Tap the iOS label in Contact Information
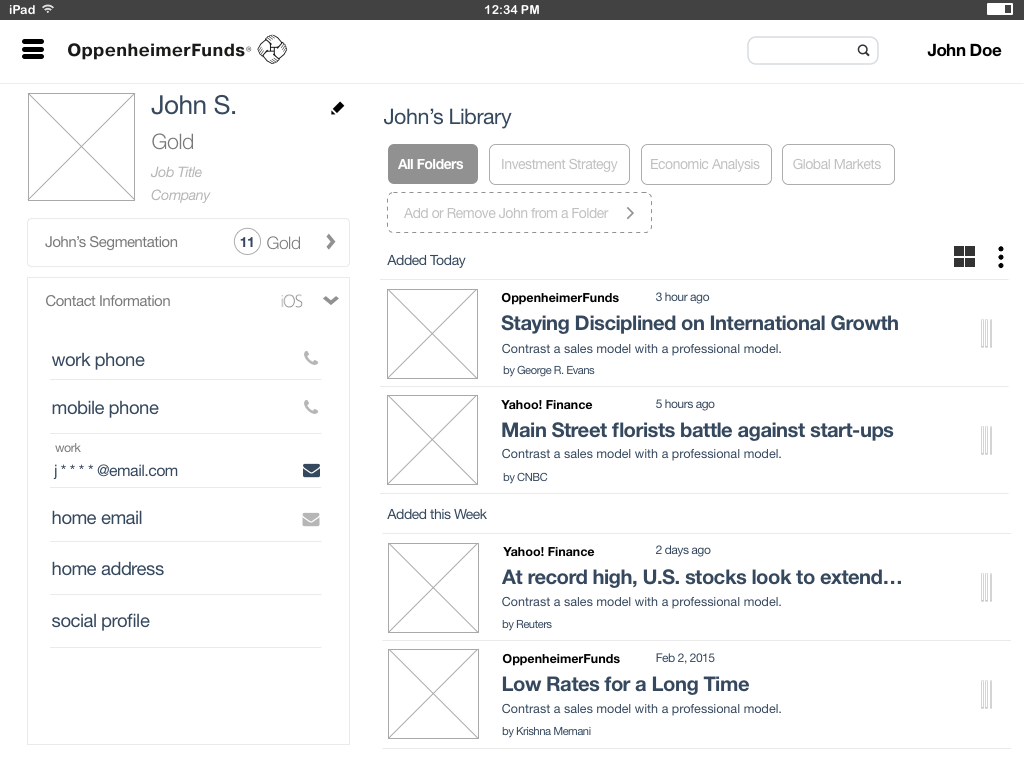 point(291,301)
